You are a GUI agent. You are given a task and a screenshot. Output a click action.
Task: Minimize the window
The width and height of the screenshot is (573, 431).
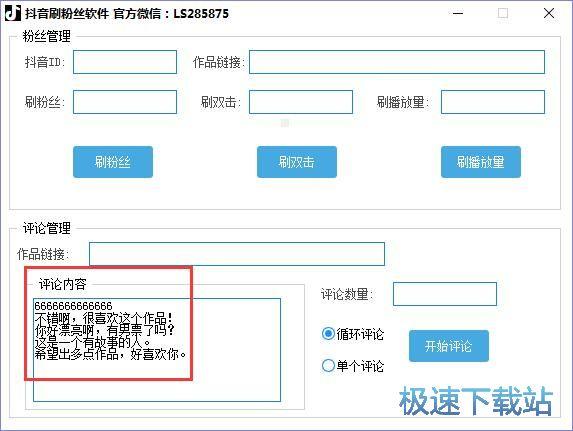pos(458,14)
